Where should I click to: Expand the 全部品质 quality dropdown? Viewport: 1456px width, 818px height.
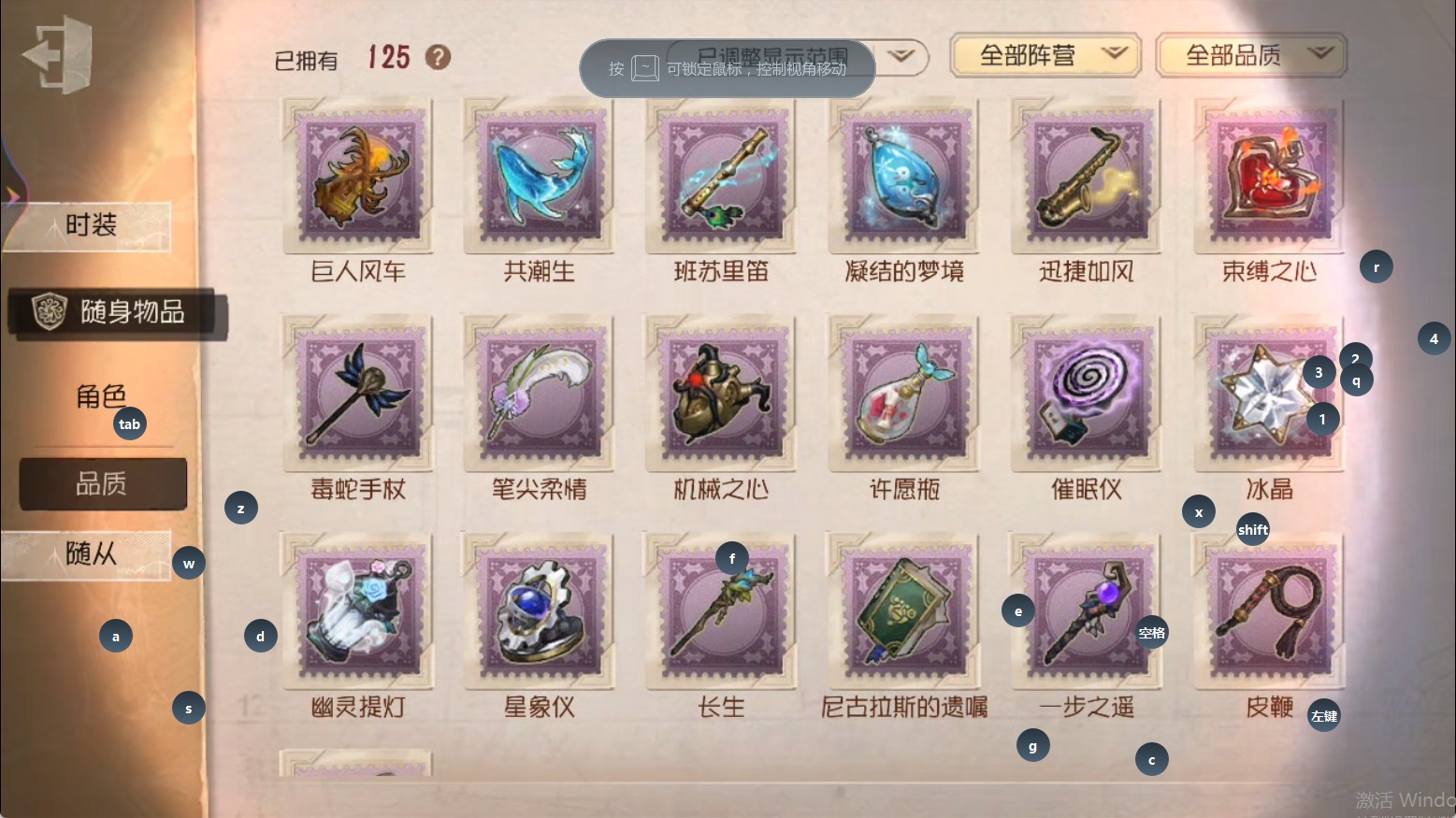[x=1251, y=55]
